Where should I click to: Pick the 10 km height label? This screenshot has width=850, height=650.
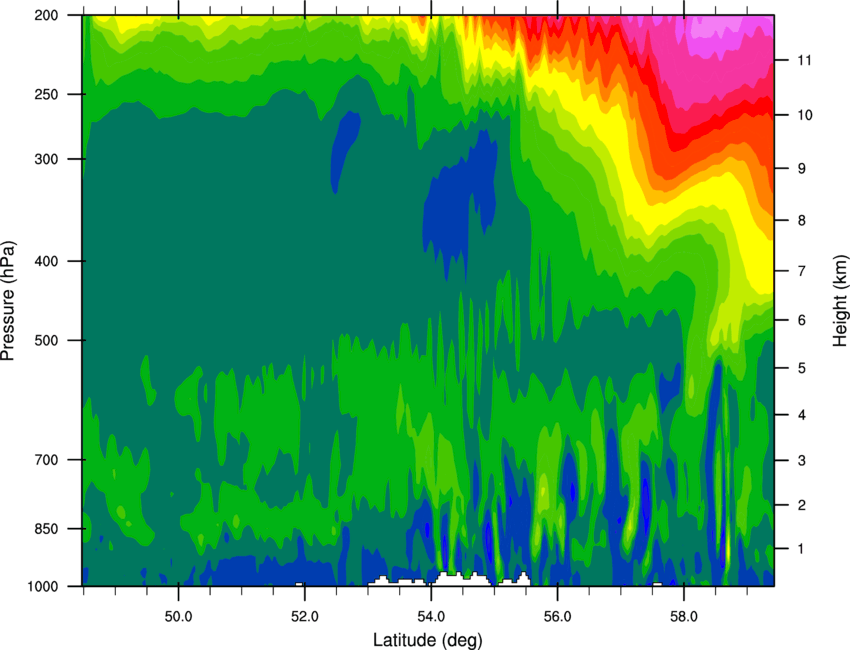point(804,115)
